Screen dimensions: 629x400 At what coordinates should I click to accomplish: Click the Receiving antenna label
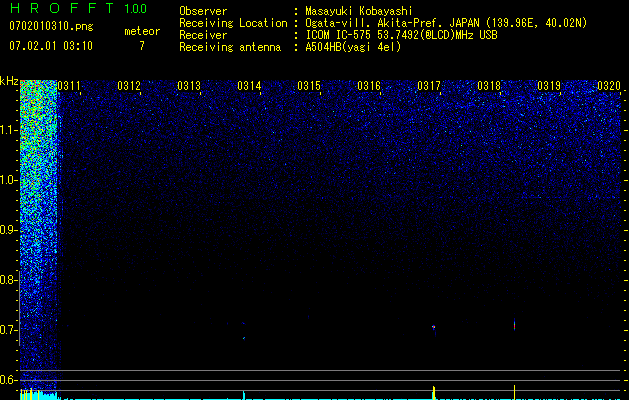230,47
